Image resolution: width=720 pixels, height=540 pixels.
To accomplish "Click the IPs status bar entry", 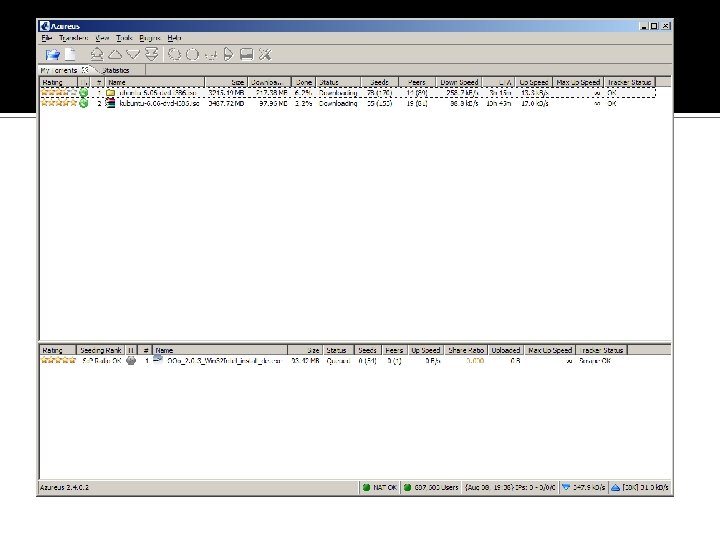I will (510, 487).
